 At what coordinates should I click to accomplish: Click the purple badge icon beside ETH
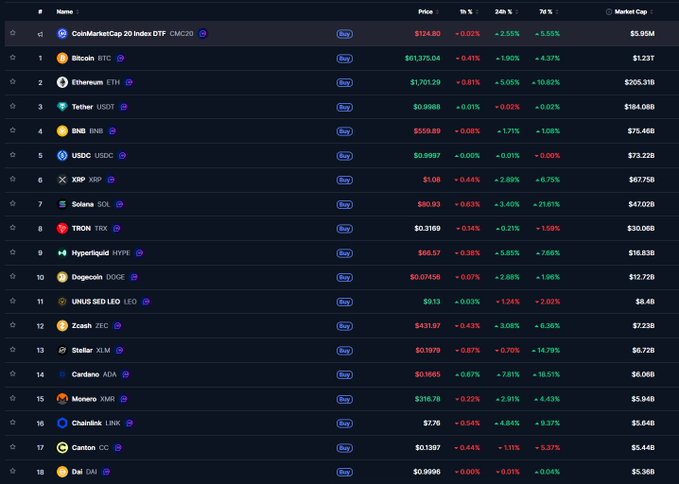pos(129,82)
